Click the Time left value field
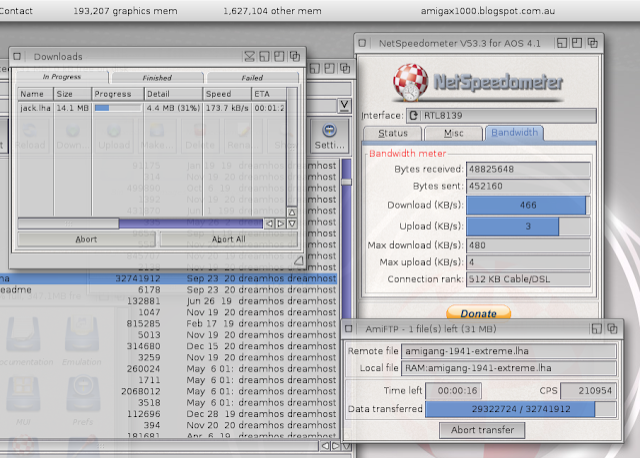Screen dimensions: 640x458 coord(453,391)
